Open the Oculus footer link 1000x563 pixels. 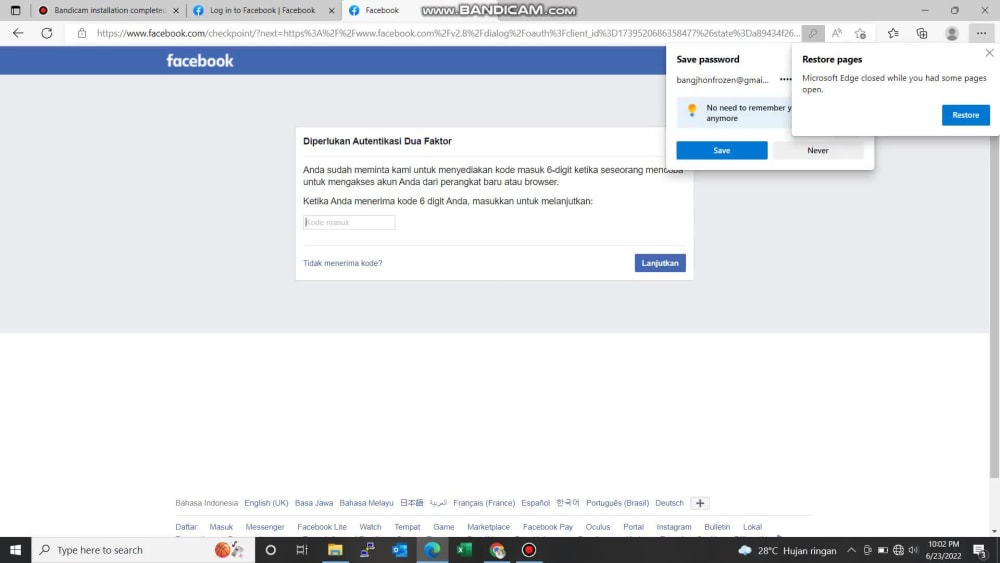pyautogui.click(x=598, y=527)
